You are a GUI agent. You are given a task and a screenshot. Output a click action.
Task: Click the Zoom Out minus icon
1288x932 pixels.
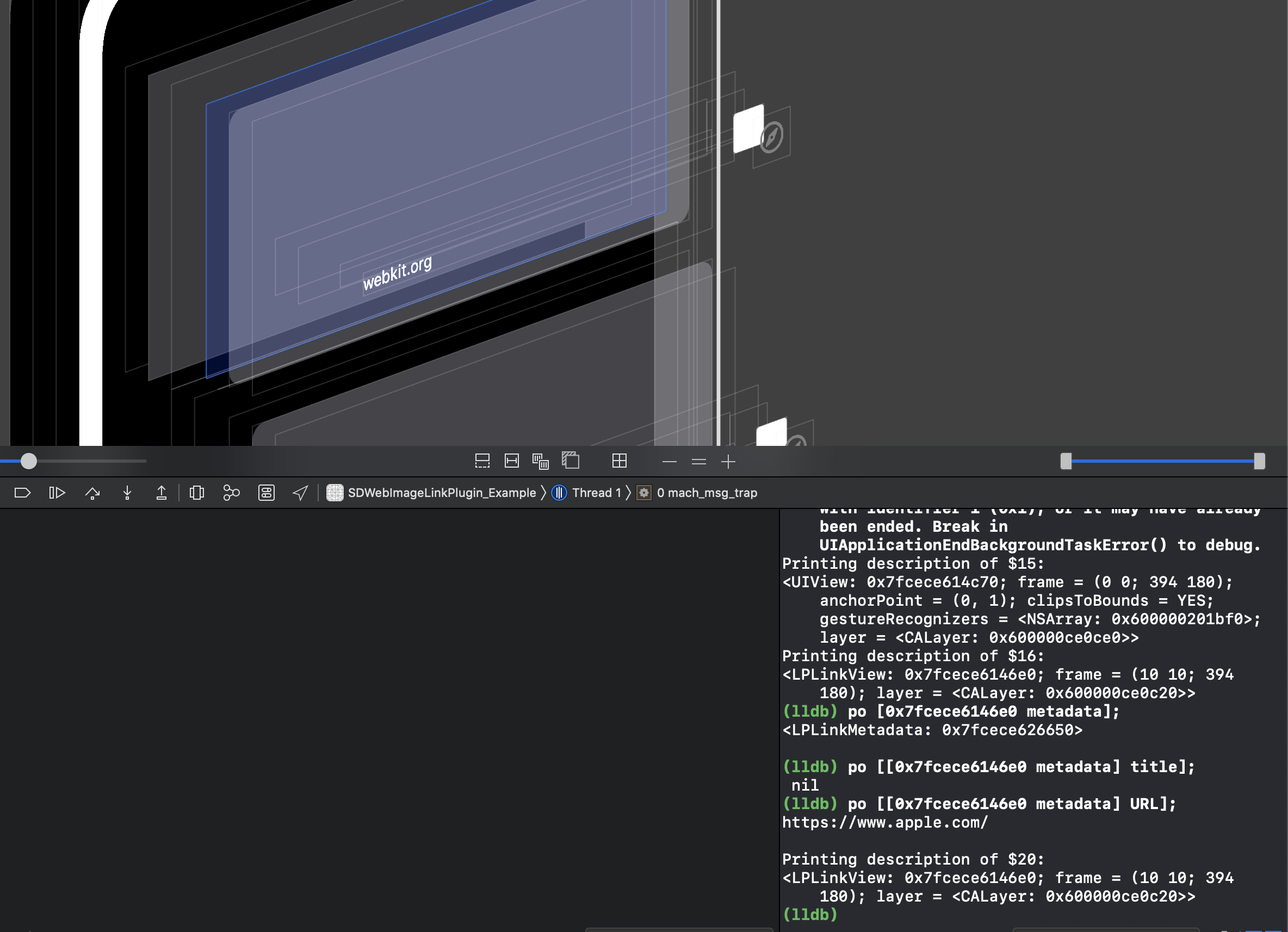pyautogui.click(x=670, y=462)
